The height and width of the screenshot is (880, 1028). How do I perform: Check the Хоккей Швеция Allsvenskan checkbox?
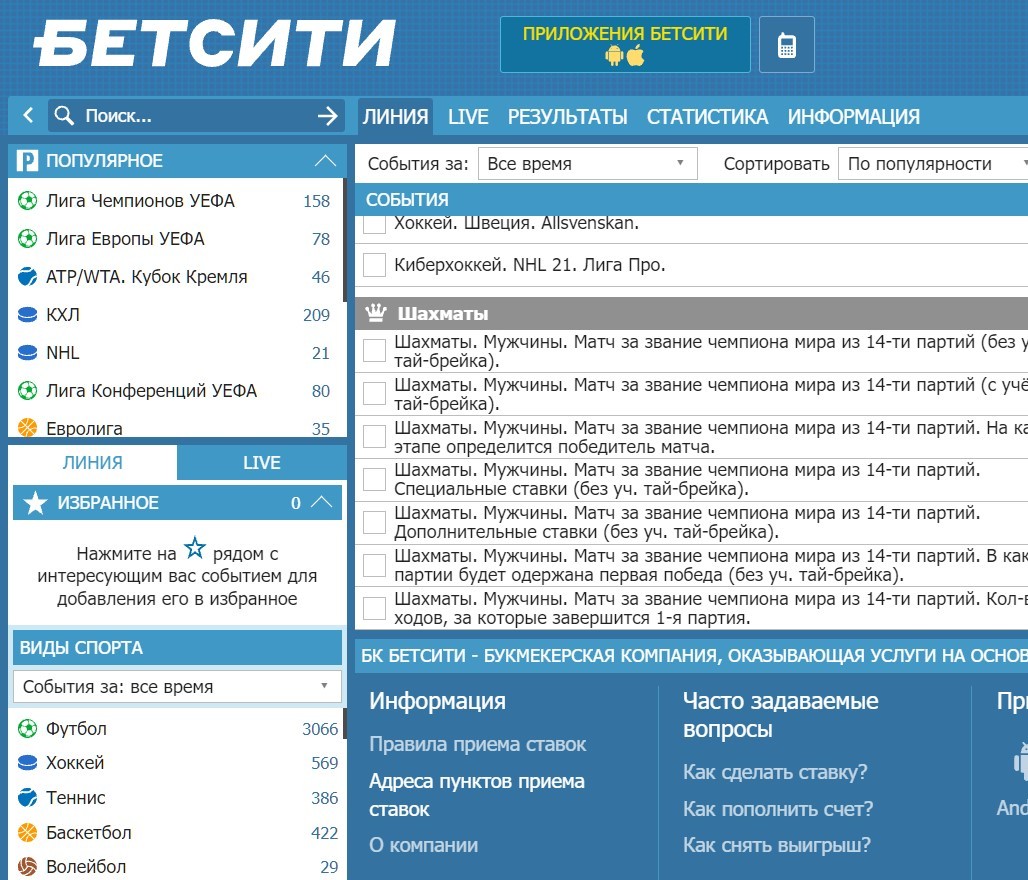coord(374,224)
